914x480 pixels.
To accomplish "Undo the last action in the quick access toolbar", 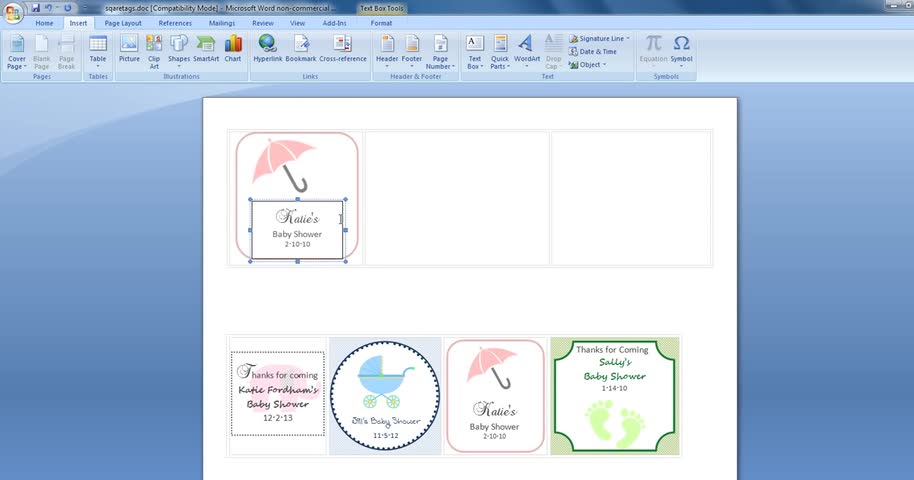I will click(x=49, y=8).
